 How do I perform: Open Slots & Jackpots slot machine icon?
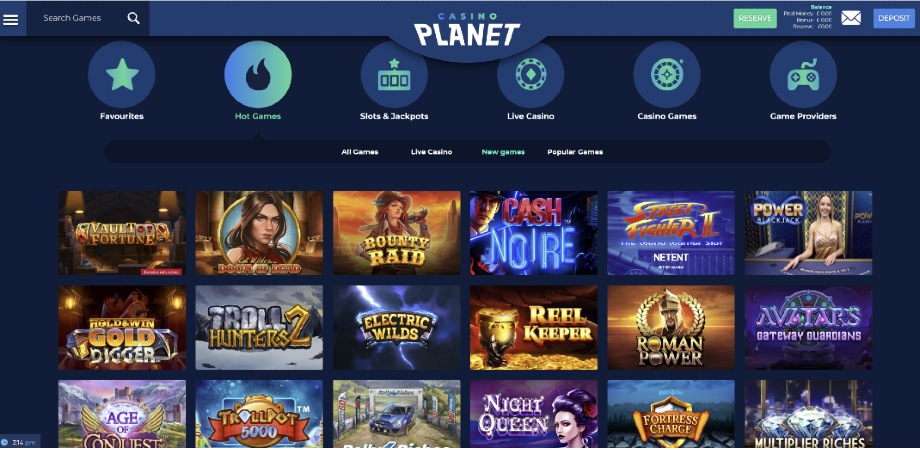pos(394,75)
